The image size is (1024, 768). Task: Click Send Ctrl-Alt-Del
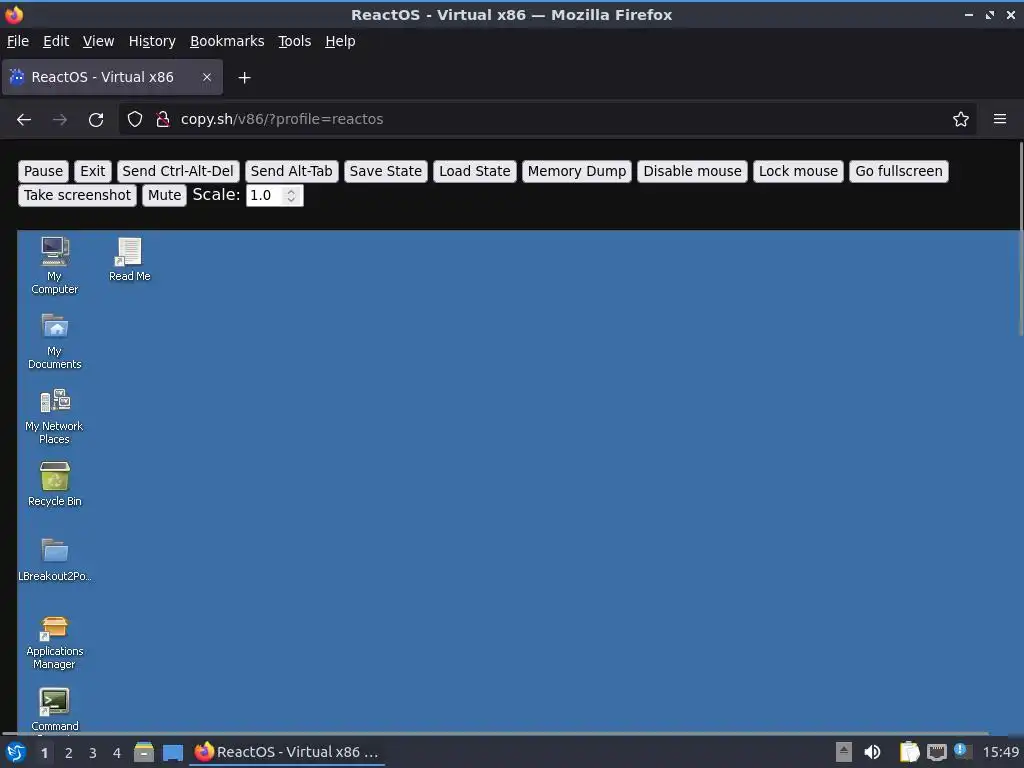pyautogui.click(x=178, y=171)
